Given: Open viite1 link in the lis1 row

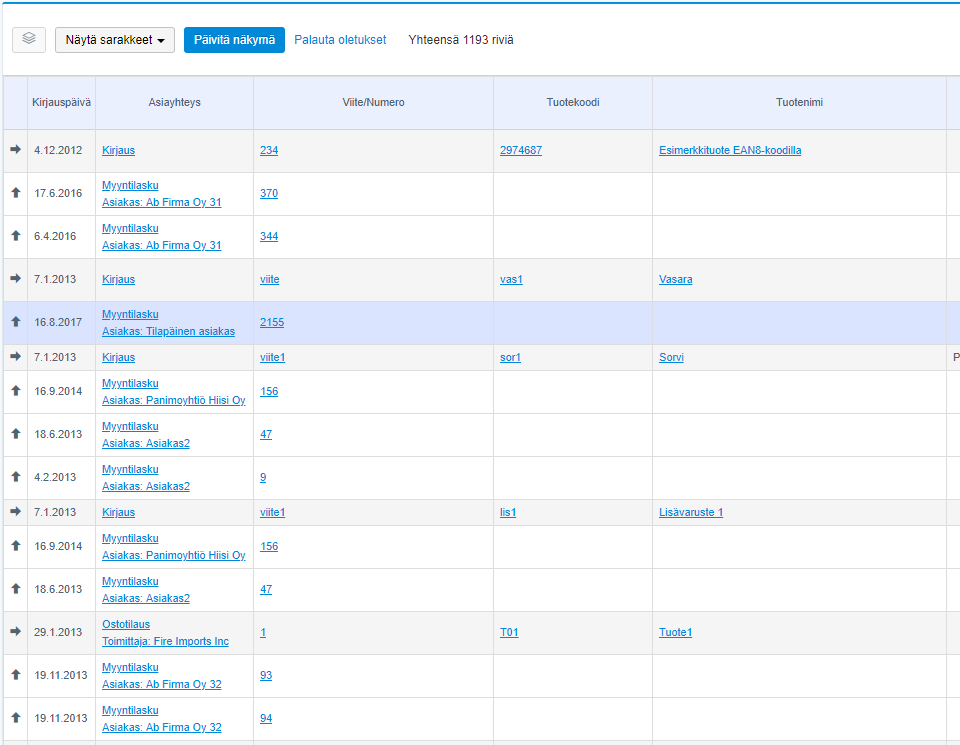Looking at the screenshot, I should [x=272, y=512].
